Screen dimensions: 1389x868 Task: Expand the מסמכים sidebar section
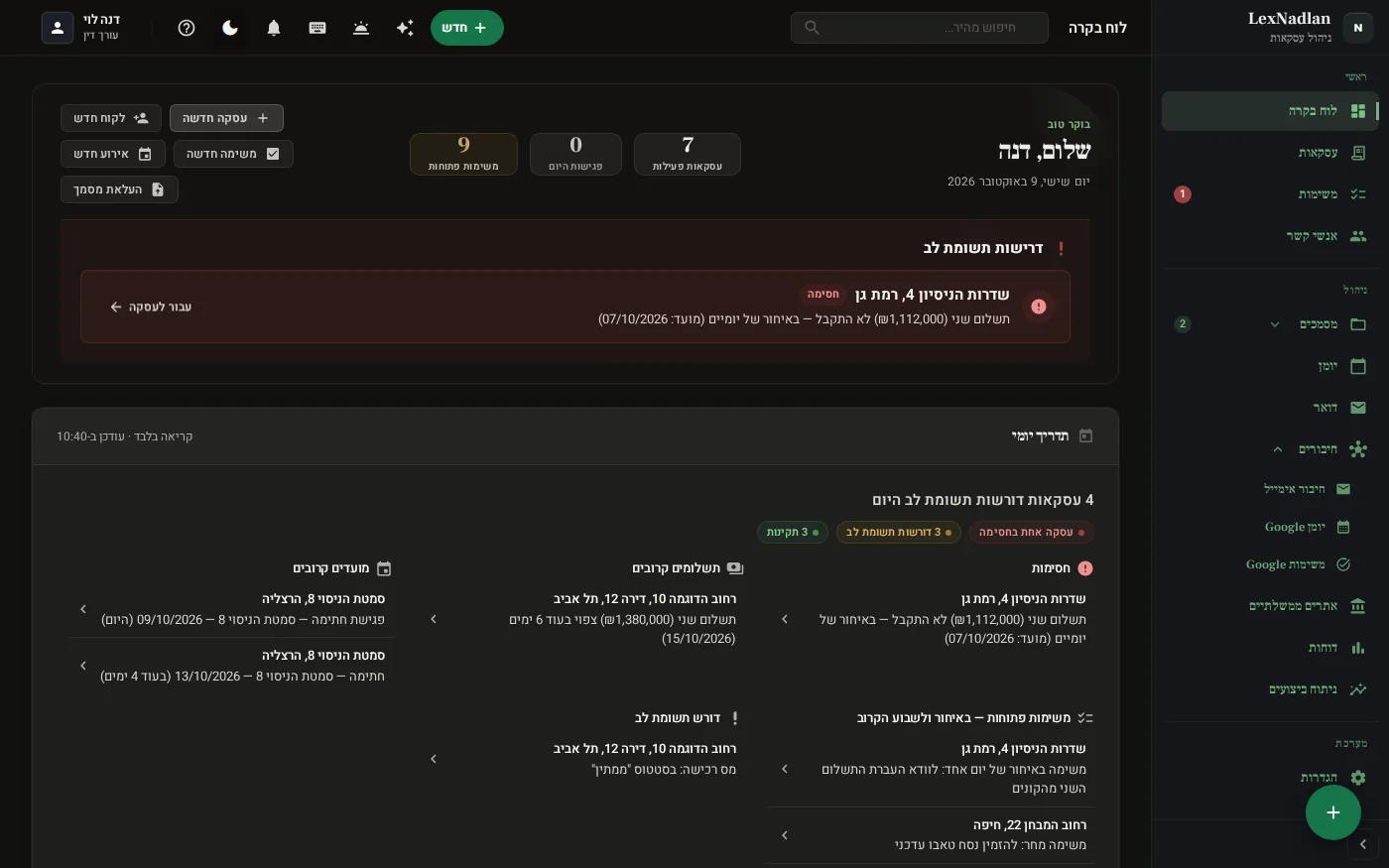(x=1275, y=324)
